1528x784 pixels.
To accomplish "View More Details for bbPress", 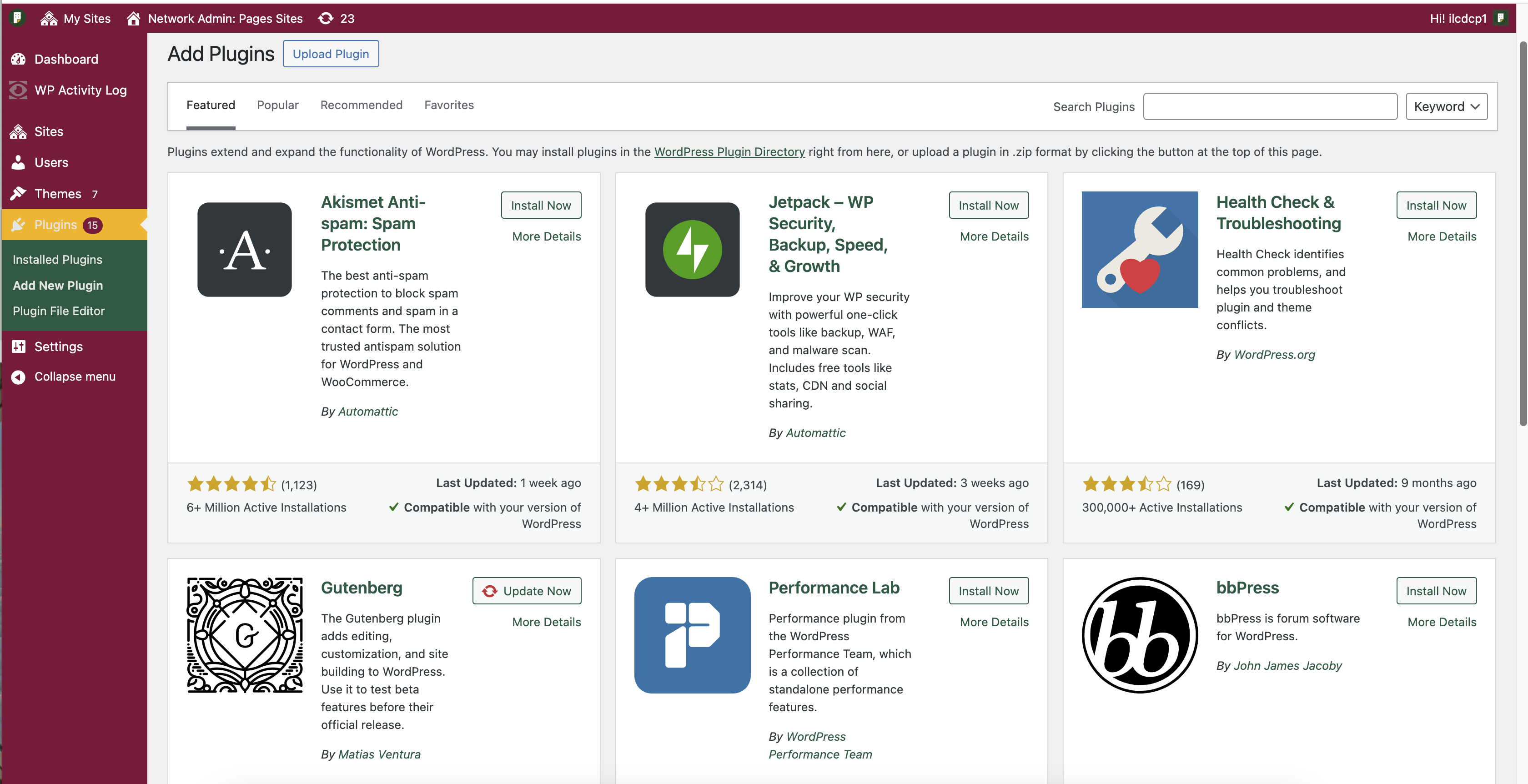I will [1442, 622].
